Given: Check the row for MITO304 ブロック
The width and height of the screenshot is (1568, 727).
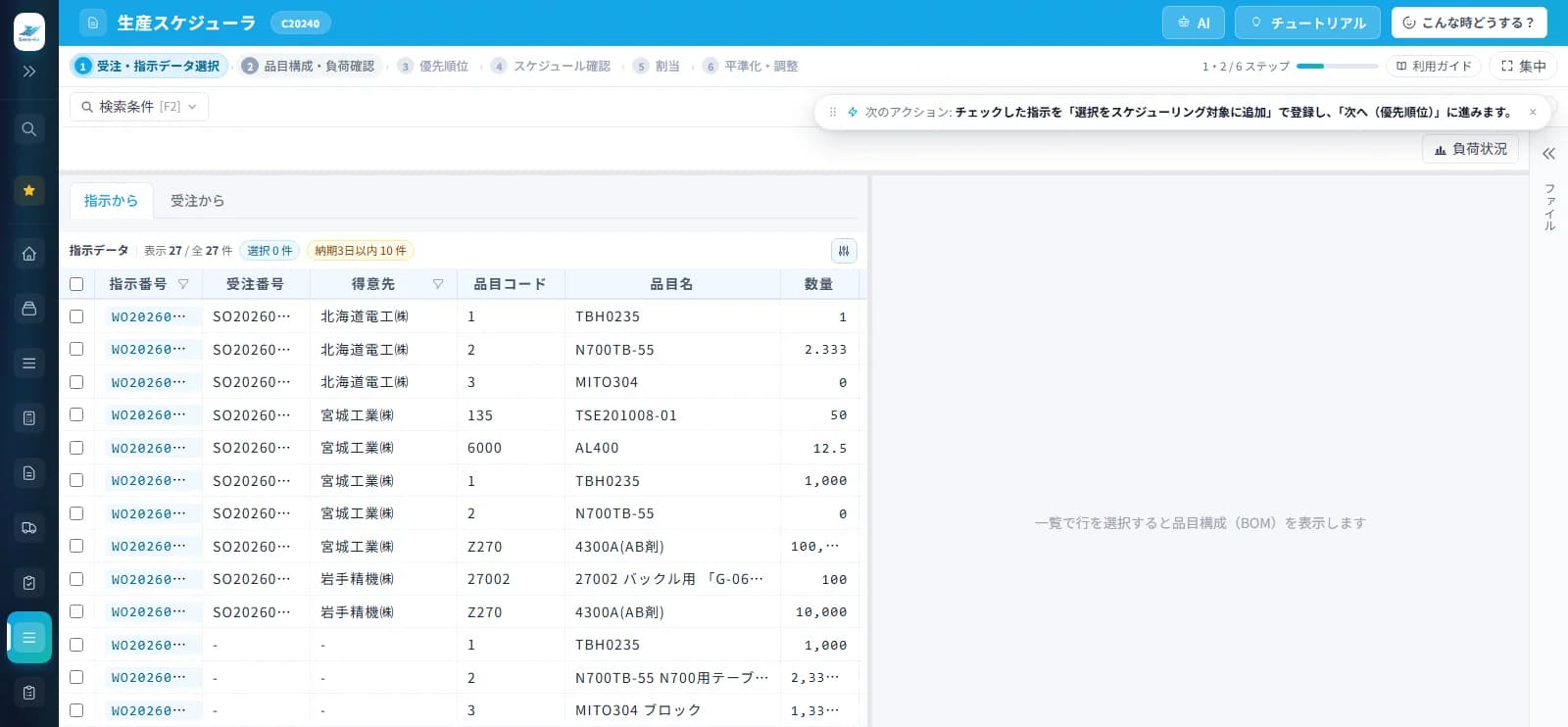Looking at the screenshot, I should click(76, 710).
